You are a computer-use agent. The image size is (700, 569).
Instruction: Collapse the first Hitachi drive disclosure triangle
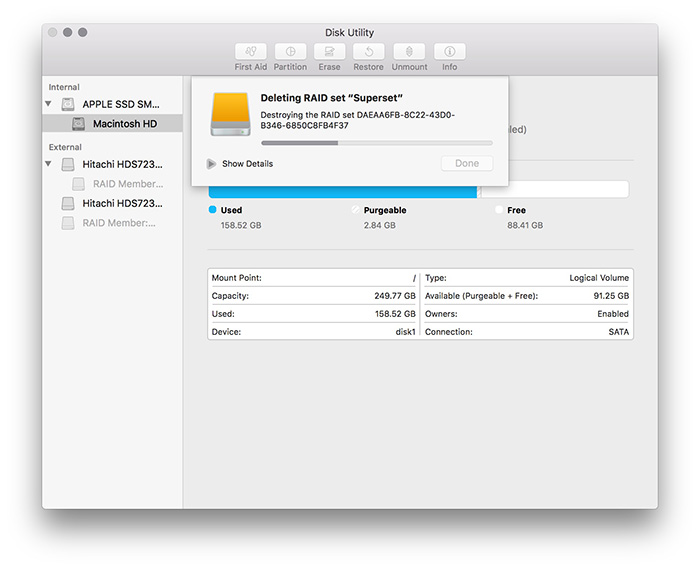coord(48,164)
